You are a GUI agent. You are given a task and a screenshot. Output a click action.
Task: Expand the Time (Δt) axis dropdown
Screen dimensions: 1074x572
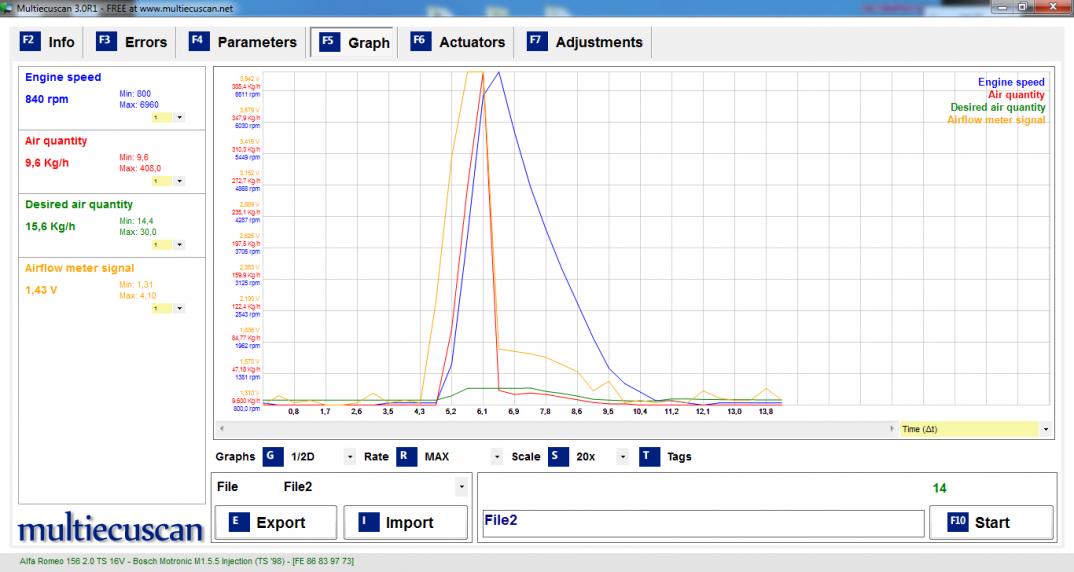(1045, 429)
